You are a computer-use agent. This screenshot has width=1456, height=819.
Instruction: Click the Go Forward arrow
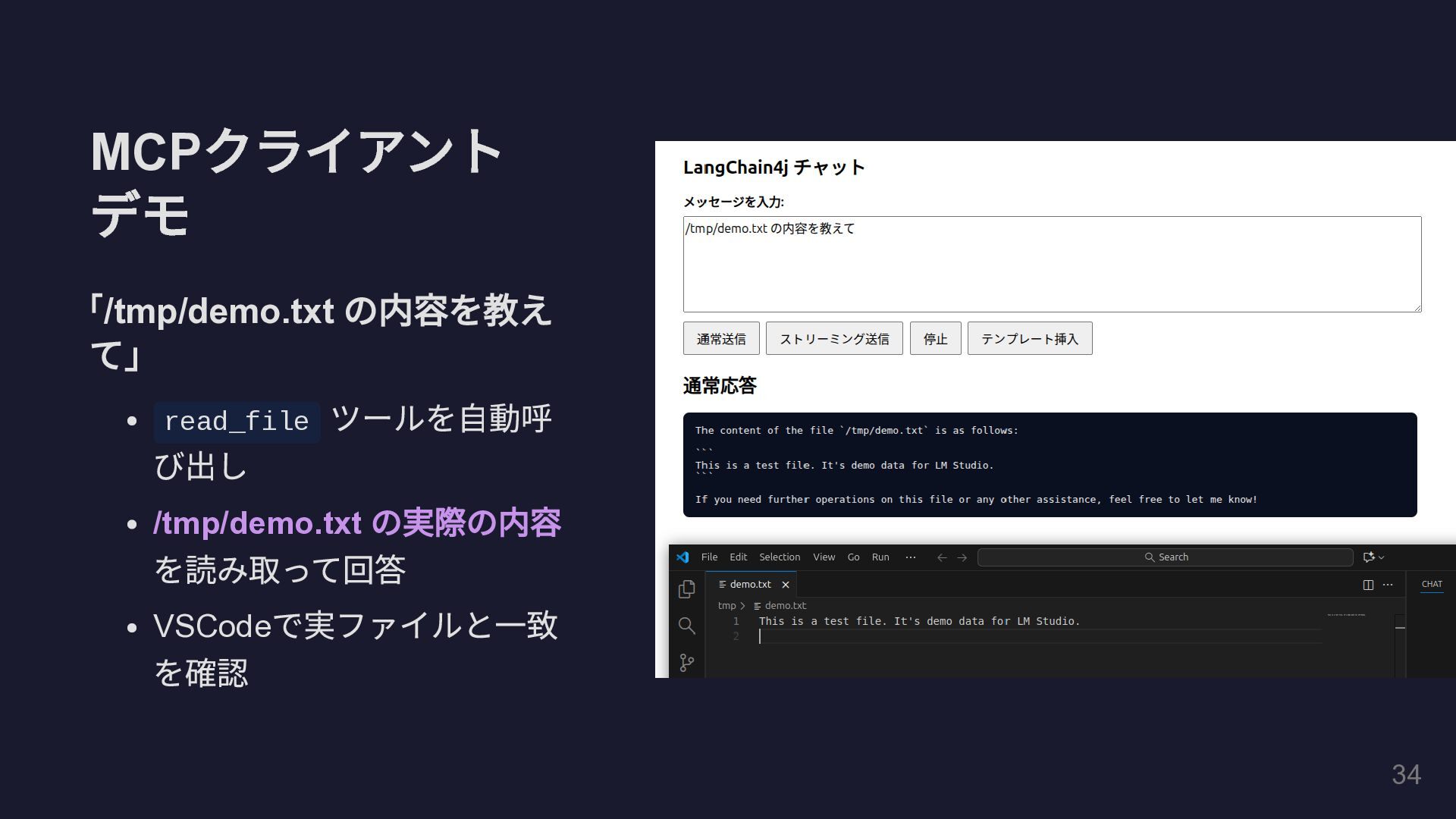tap(962, 557)
